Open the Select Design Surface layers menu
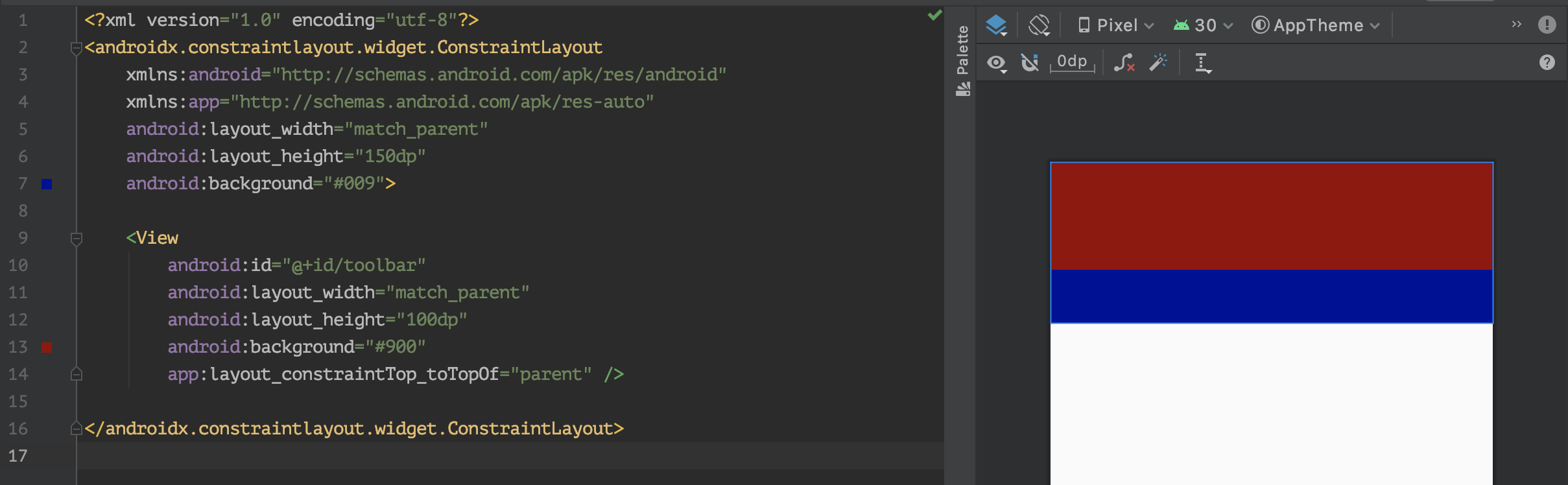1568x485 pixels. pyautogui.click(x=997, y=25)
